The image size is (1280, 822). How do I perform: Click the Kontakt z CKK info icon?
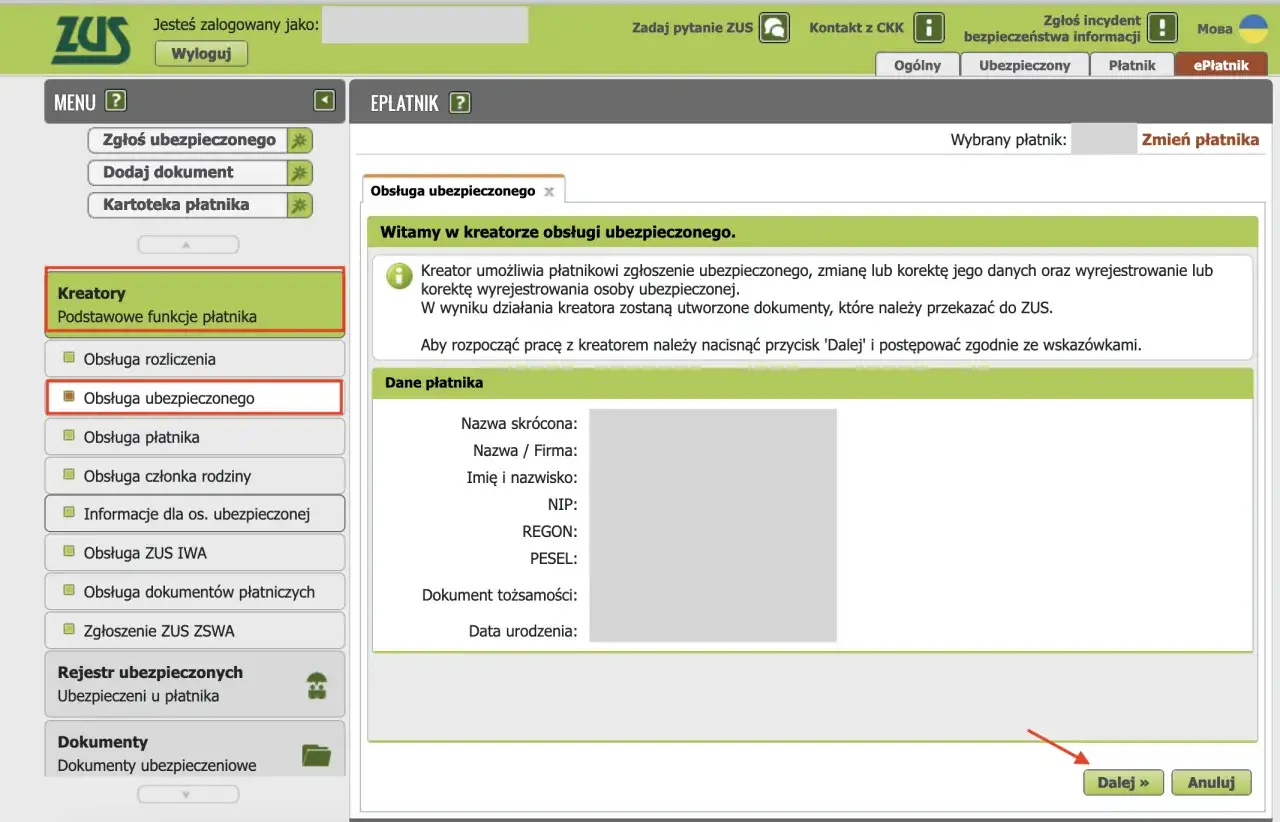pos(928,27)
